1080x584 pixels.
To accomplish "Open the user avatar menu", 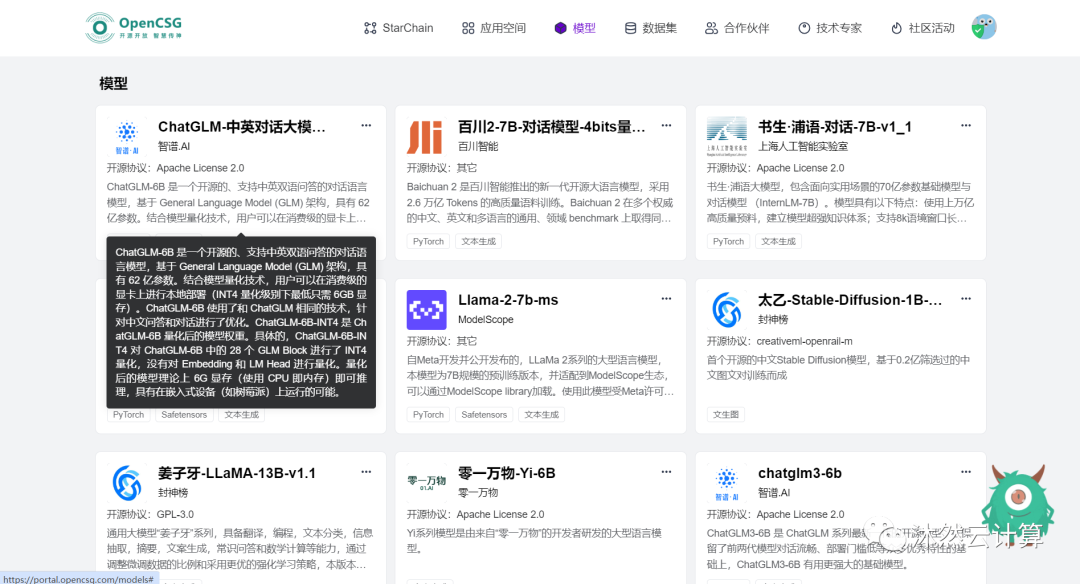I will tap(984, 28).
